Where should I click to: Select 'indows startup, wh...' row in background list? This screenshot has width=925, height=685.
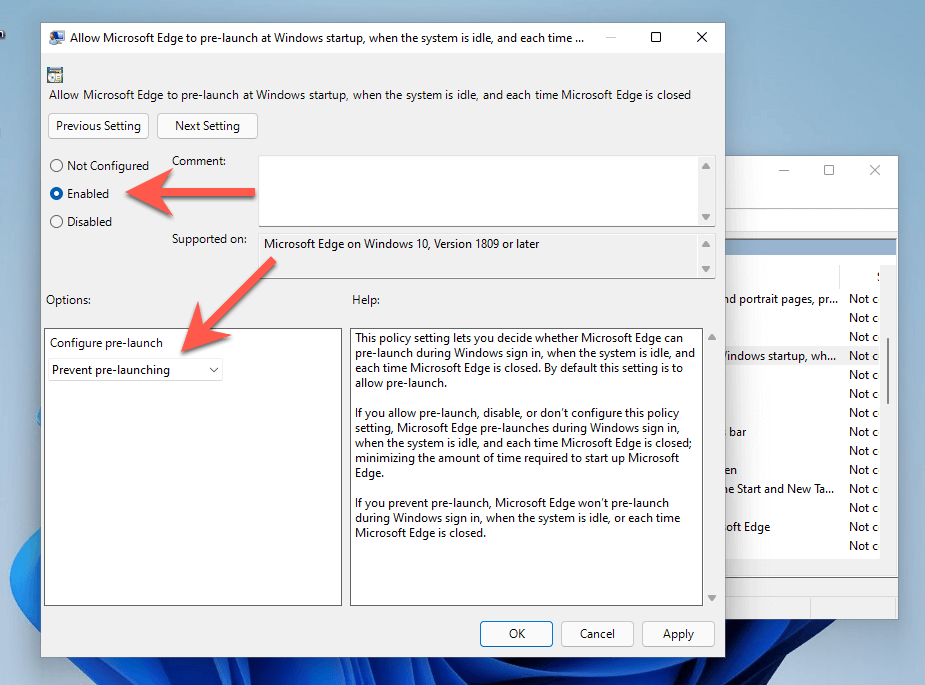pyautogui.click(x=802, y=356)
